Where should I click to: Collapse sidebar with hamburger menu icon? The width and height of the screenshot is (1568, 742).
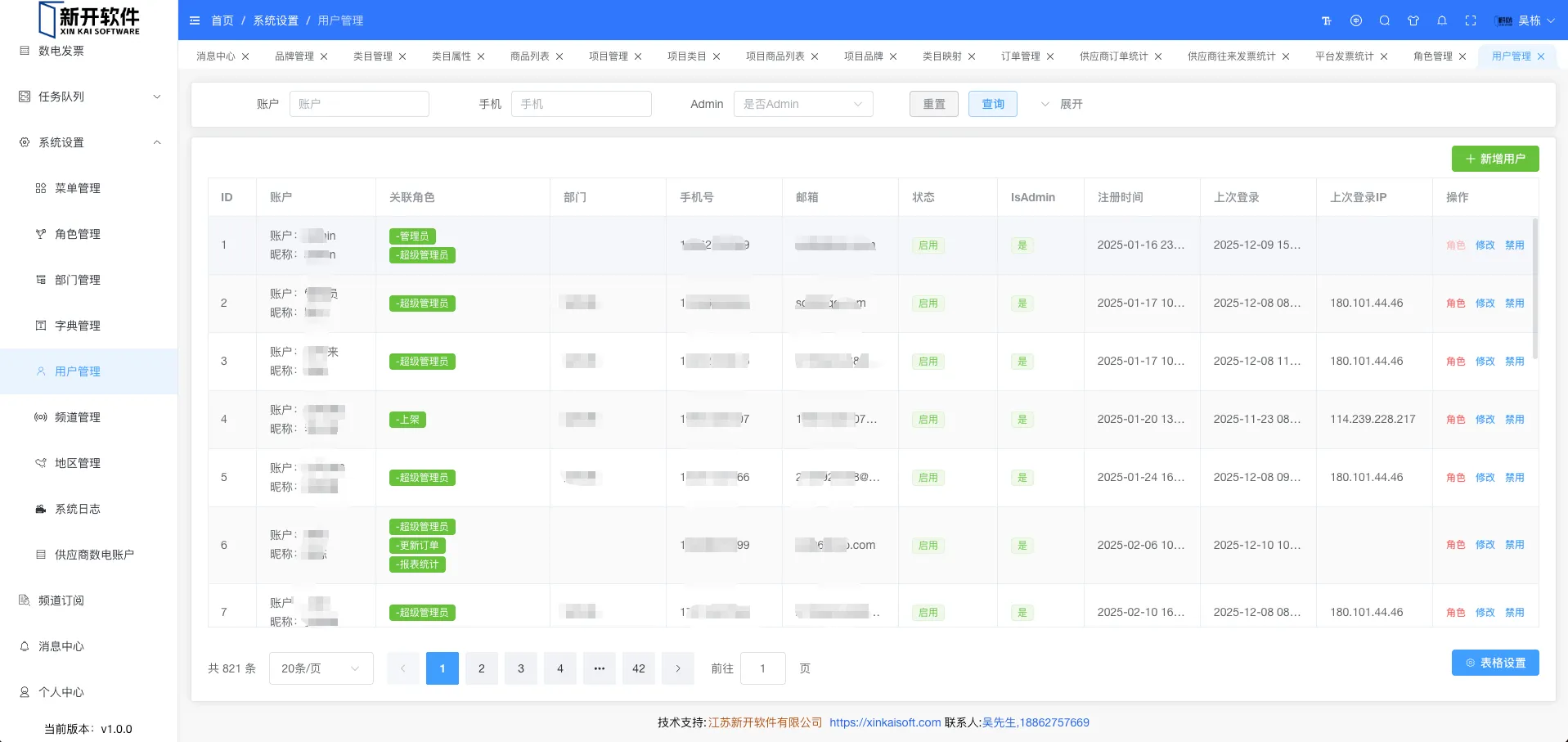[195, 20]
